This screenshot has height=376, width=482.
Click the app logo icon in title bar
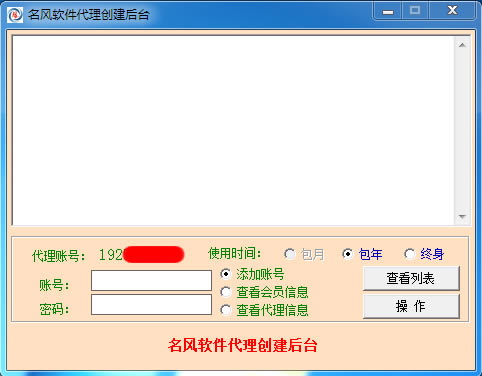pos(15,14)
